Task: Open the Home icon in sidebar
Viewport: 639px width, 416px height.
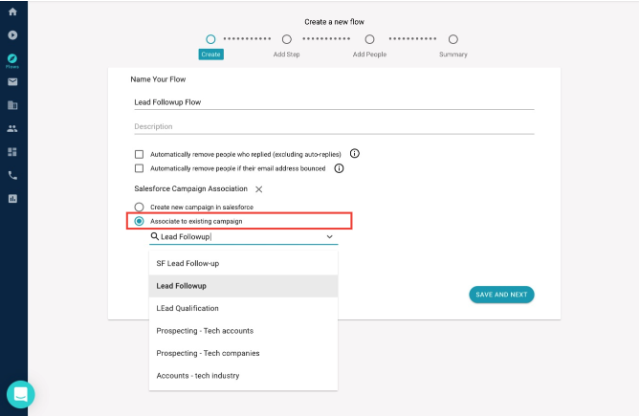Action: (13, 12)
